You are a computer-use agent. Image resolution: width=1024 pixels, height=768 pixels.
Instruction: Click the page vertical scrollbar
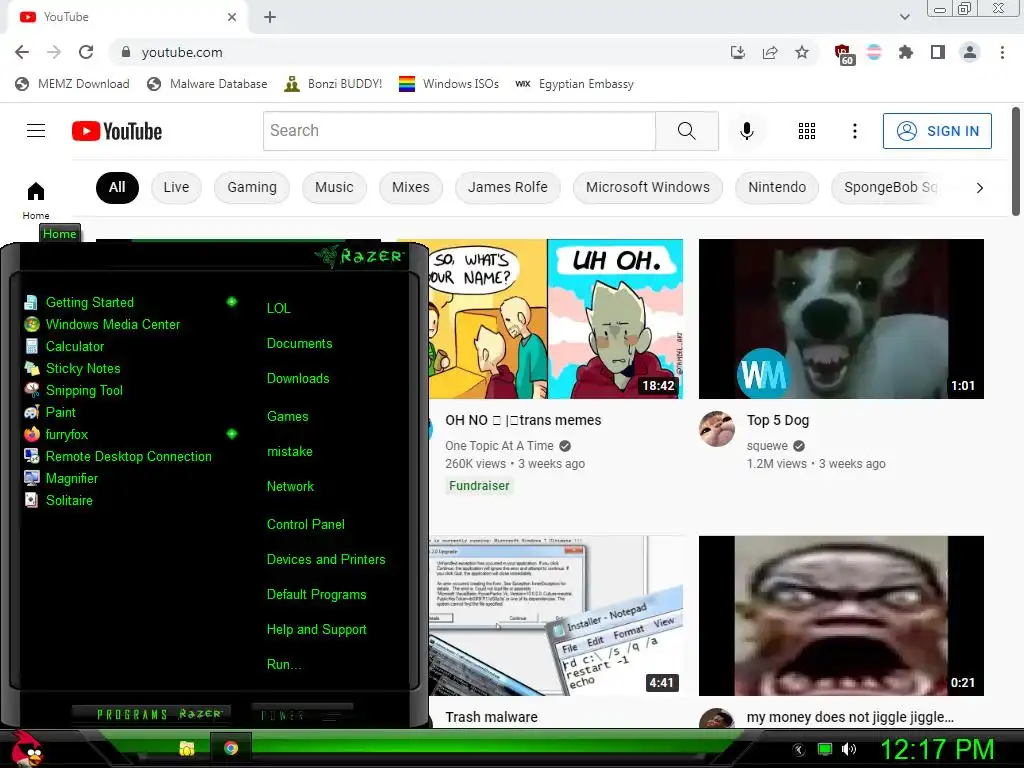(1016, 161)
